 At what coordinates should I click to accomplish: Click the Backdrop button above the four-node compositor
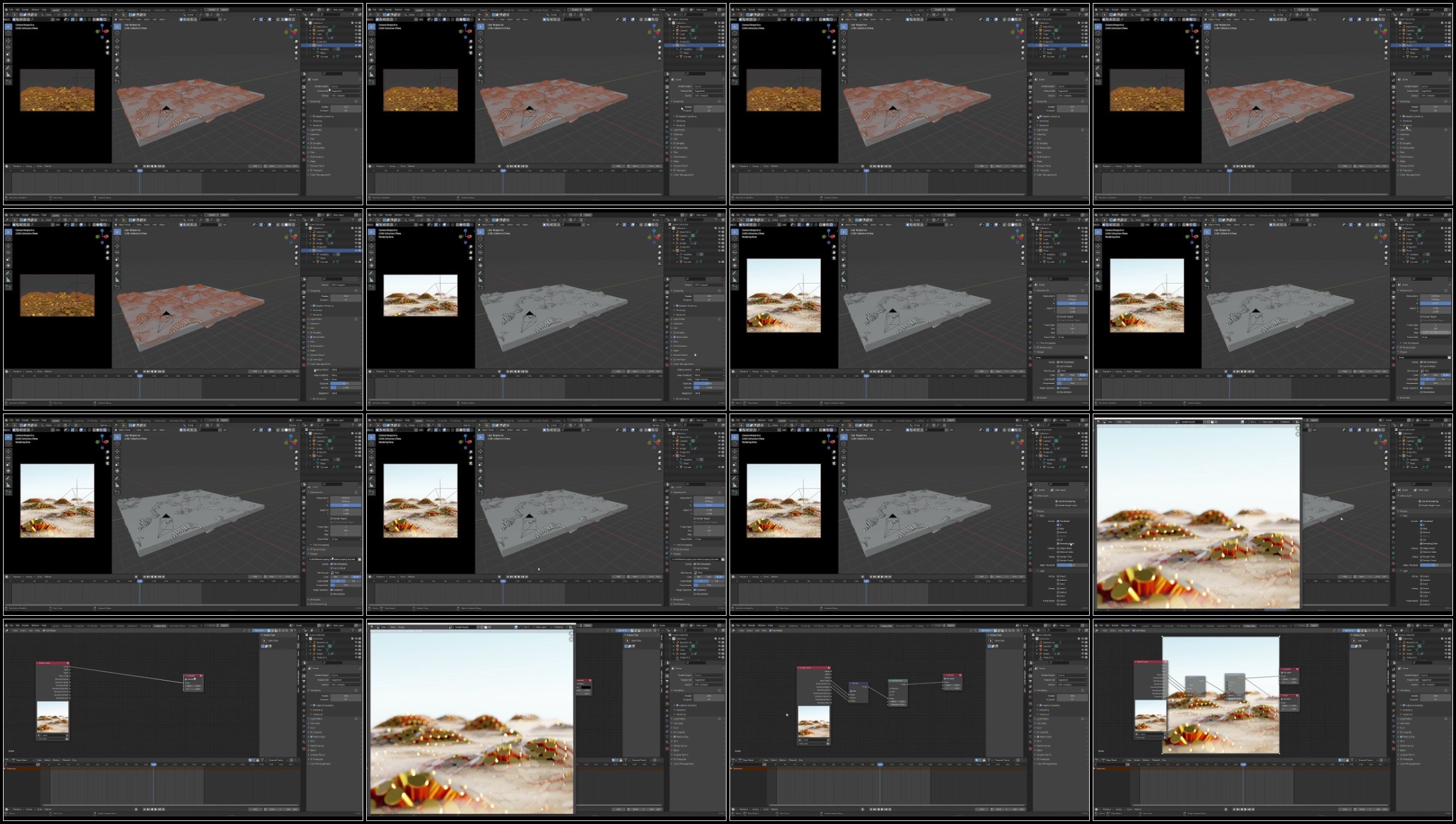coord(986,631)
